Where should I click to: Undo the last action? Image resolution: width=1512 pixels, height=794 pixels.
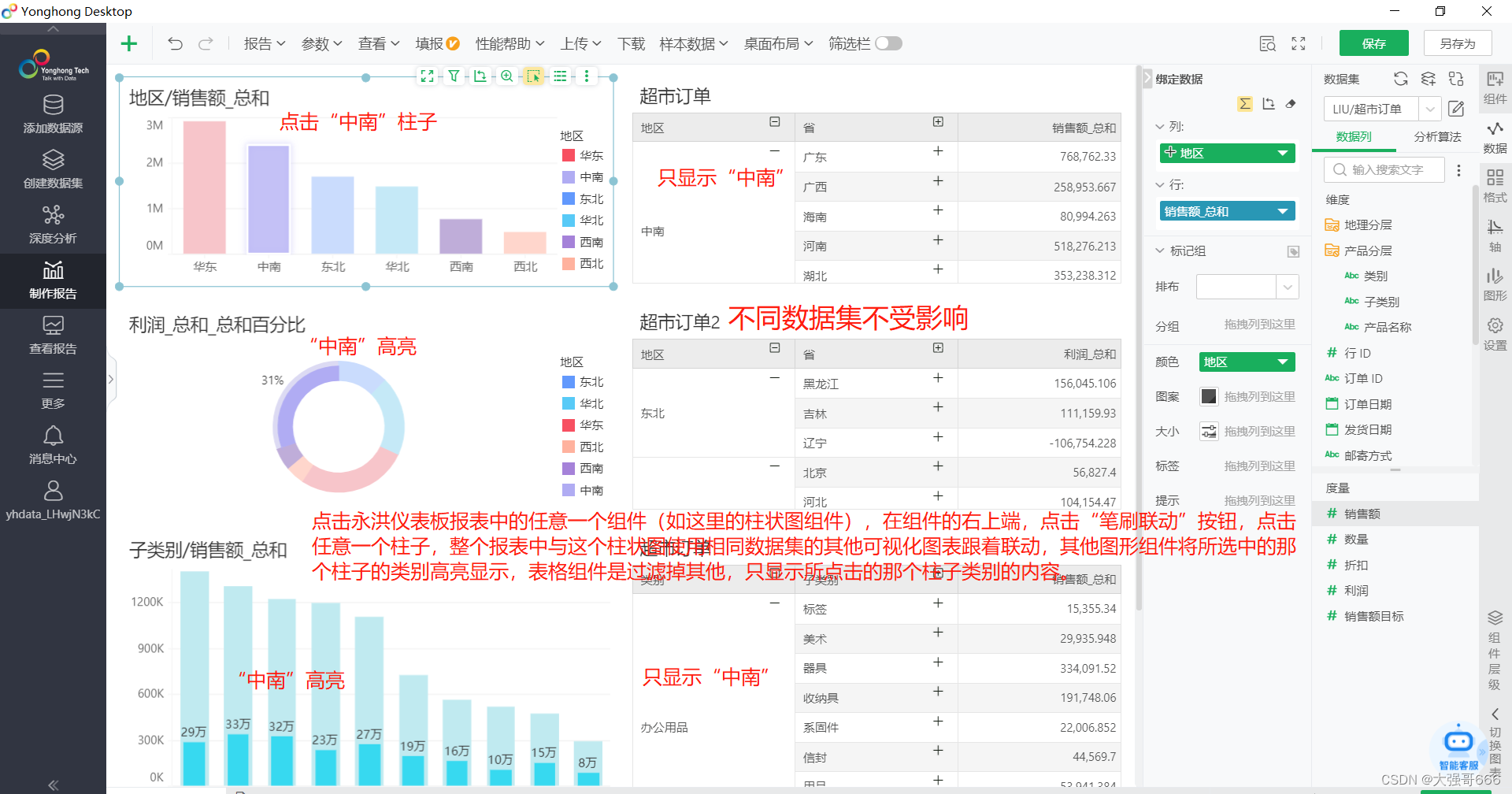point(175,43)
